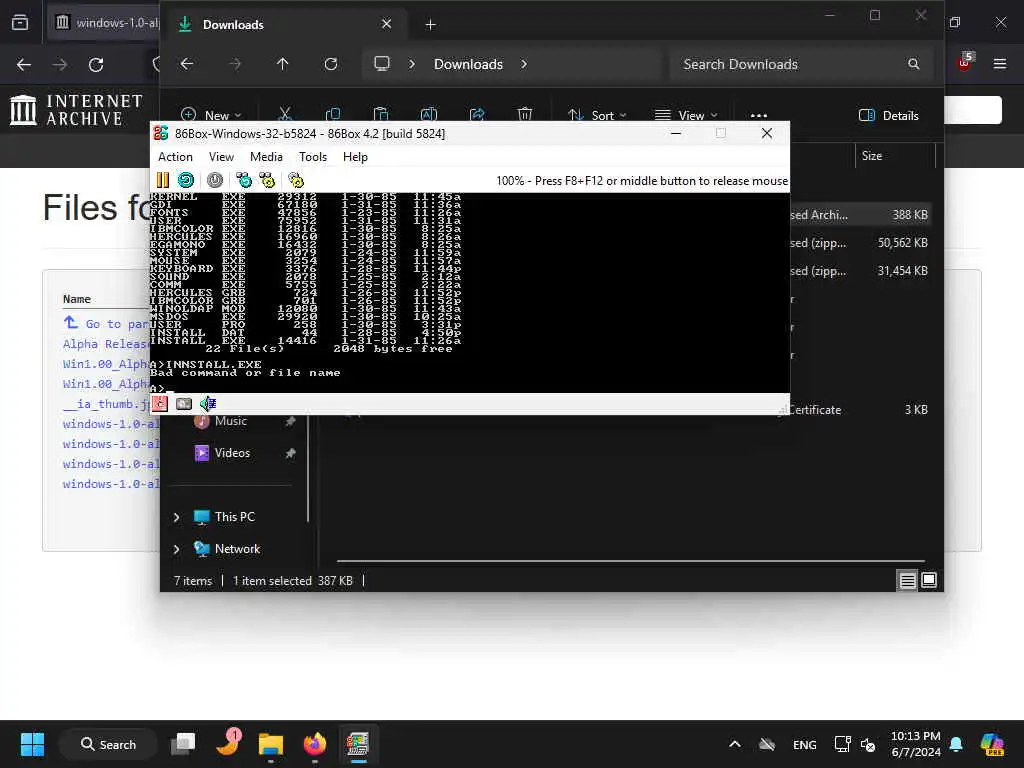Click Copy icon in File Explorer toolbar
The height and width of the screenshot is (768, 1024).
point(332,115)
